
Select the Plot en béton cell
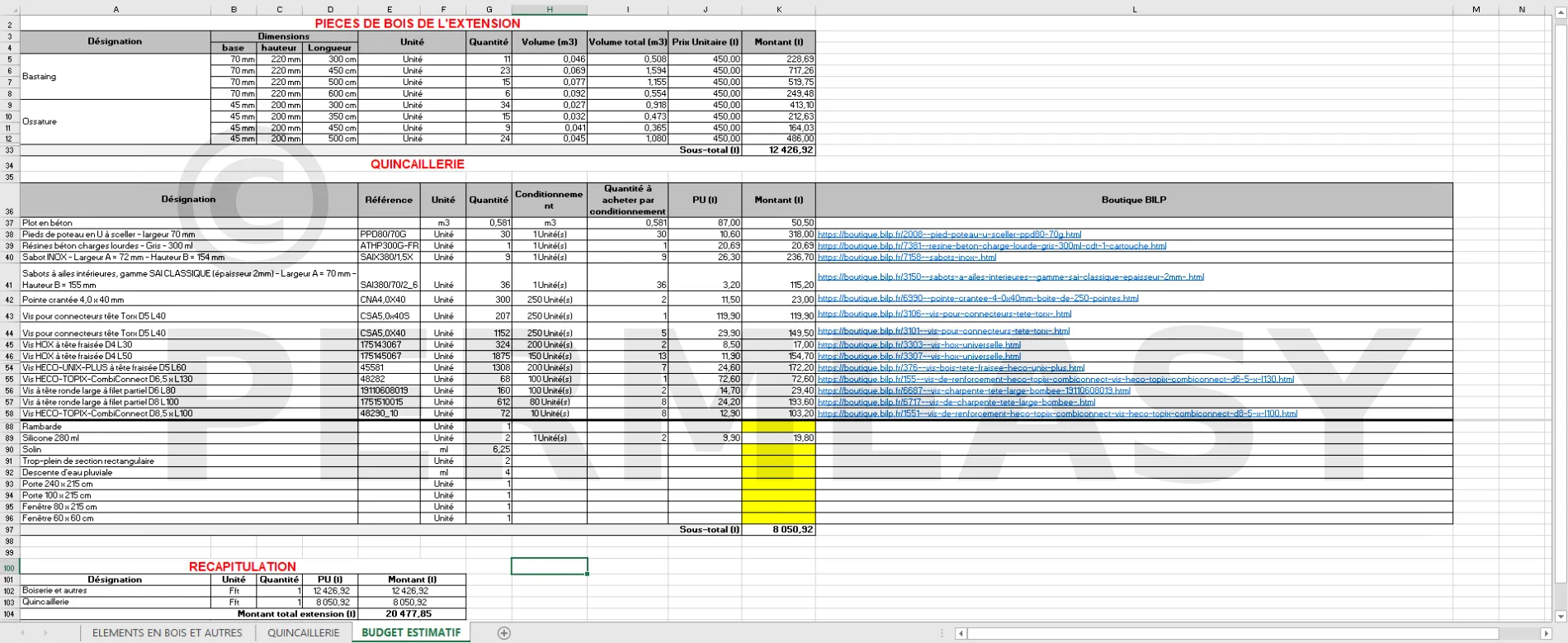coord(189,223)
